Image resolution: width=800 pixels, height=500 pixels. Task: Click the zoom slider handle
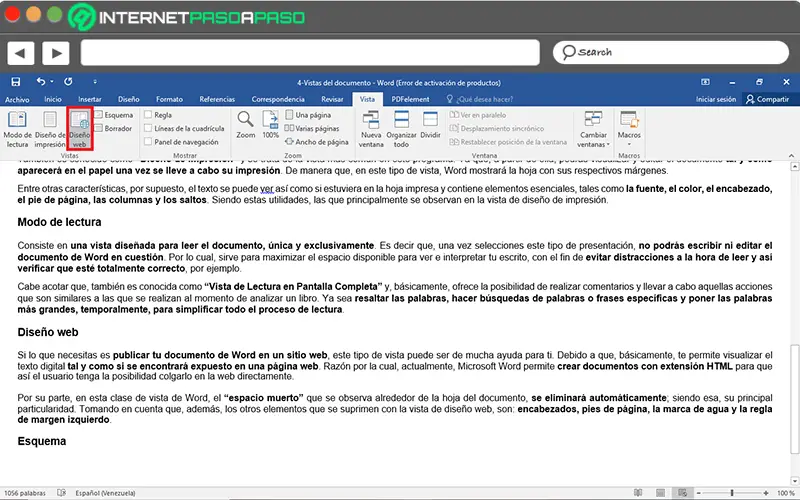(x=732, y=493)
